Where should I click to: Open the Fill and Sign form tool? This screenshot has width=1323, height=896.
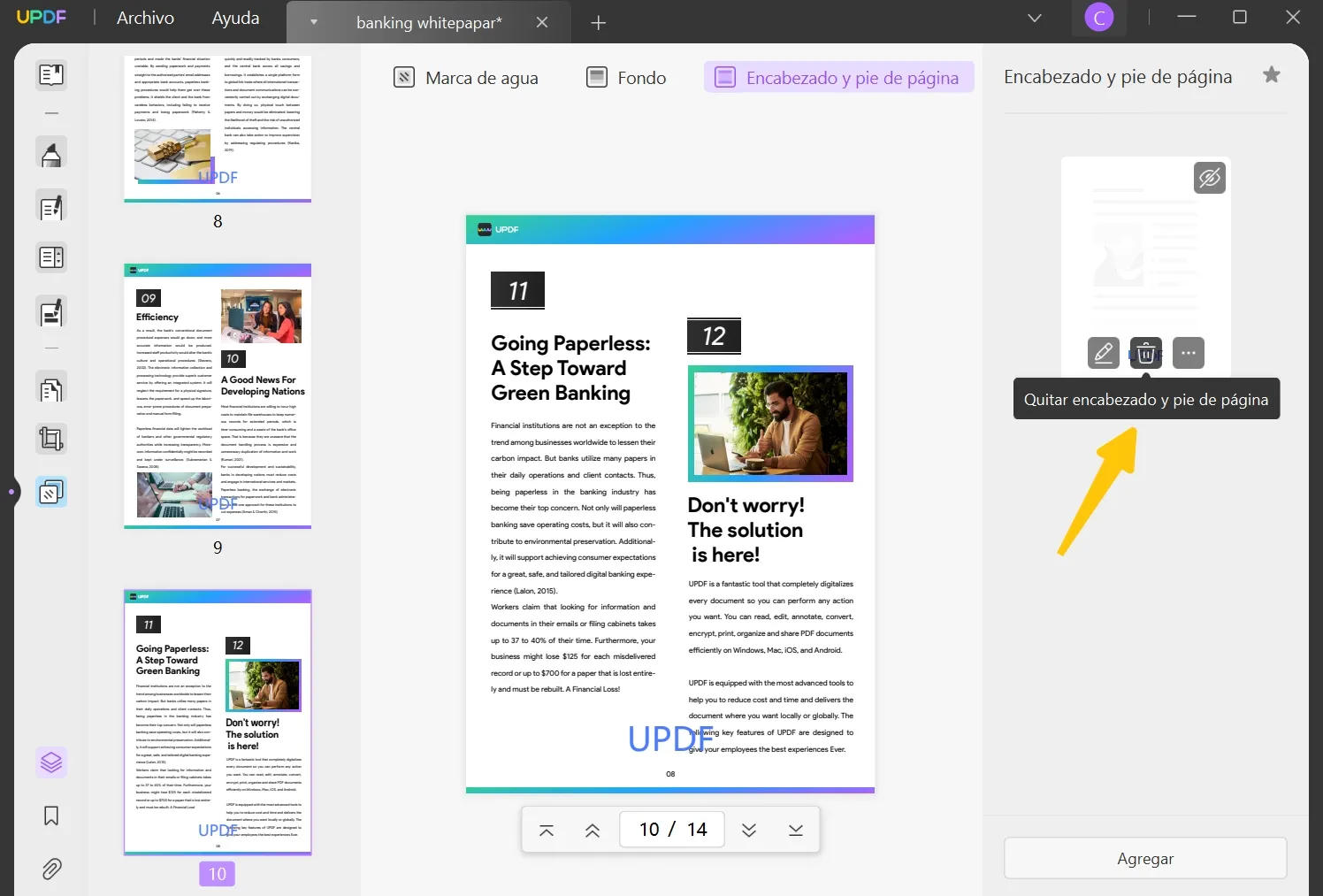51,312
